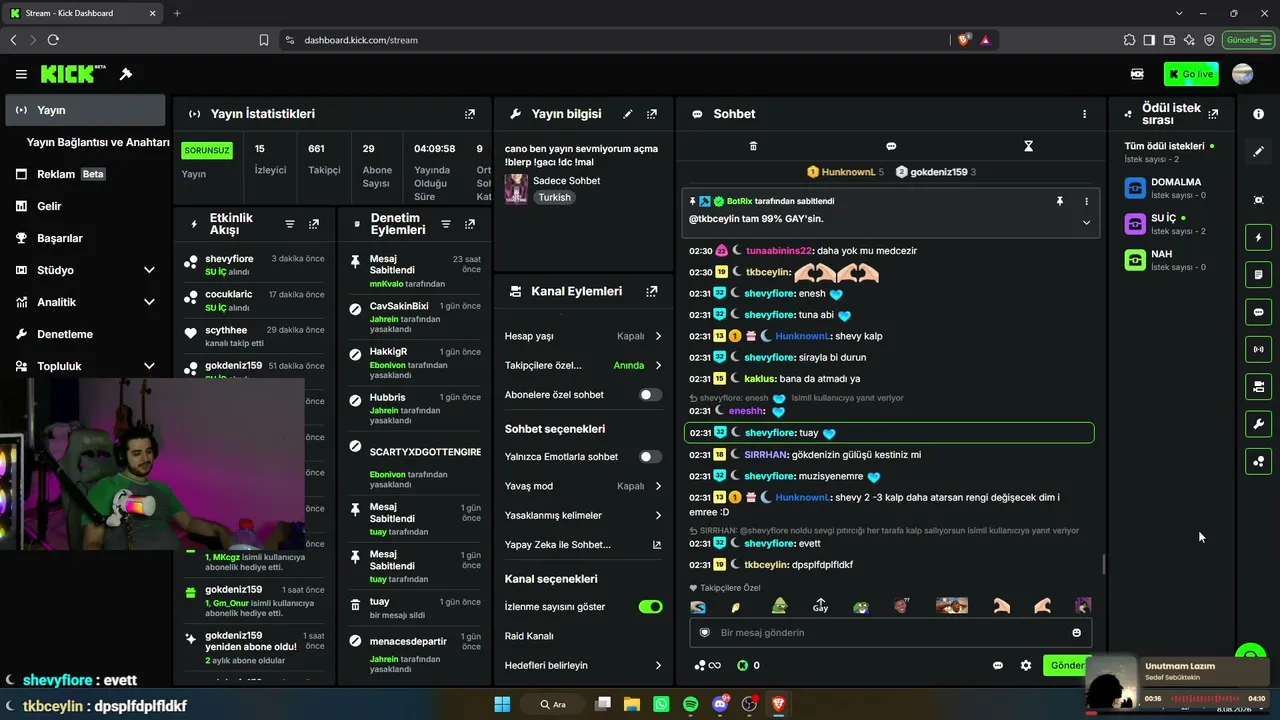Open the hamburger menu beside the Kick logo
Image resolution: width=1280 pixels, height=720 pixels.
21,74
